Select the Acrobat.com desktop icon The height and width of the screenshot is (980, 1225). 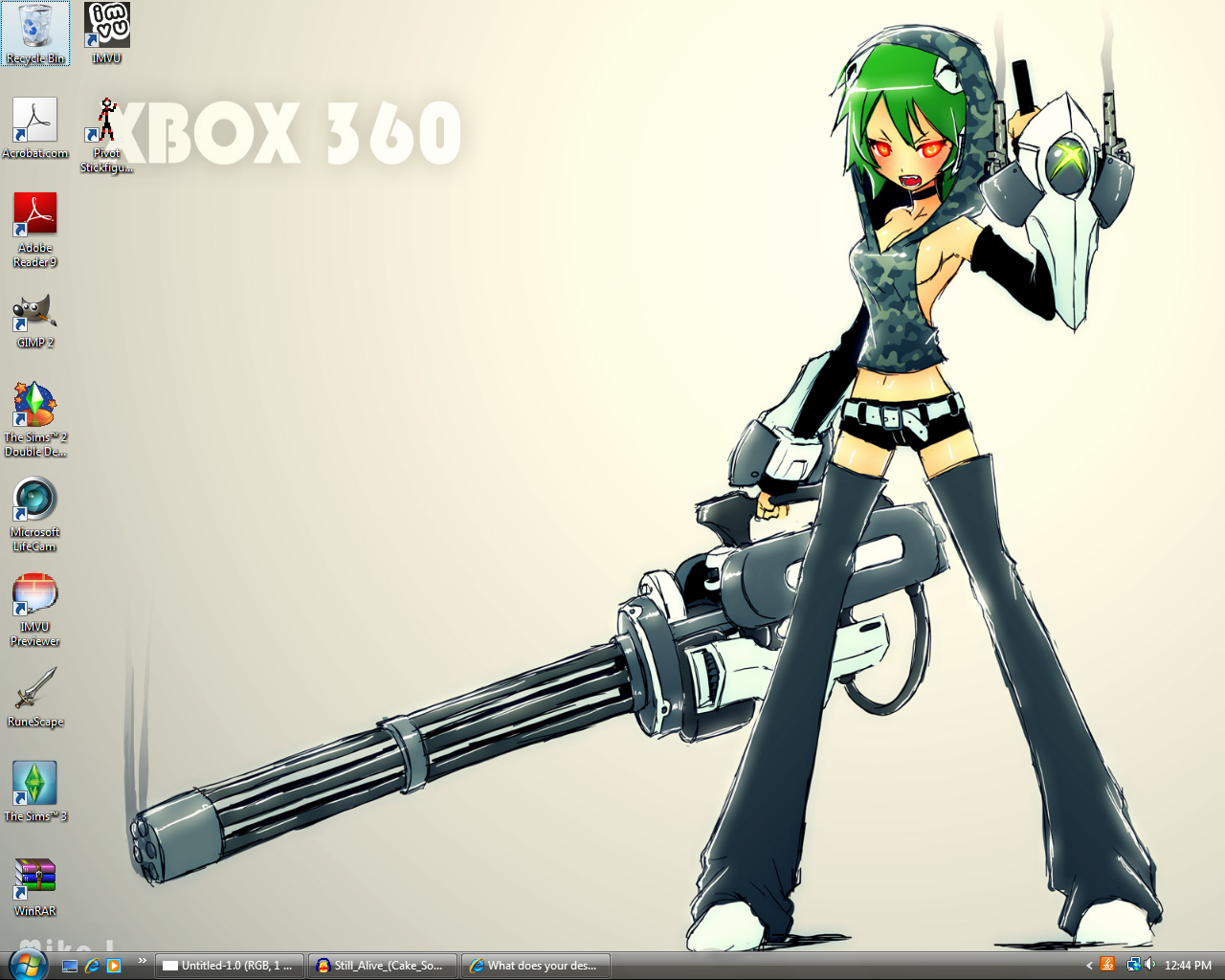[x=35, y=128]
